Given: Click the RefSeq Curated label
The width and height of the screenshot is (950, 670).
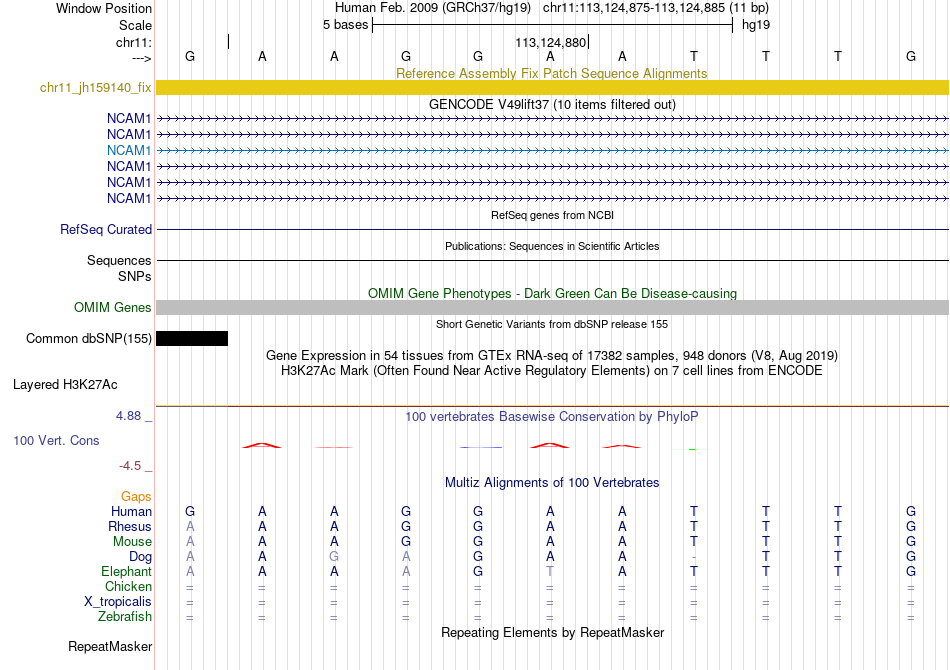Looking at the screenshot, I should point(105,230).
